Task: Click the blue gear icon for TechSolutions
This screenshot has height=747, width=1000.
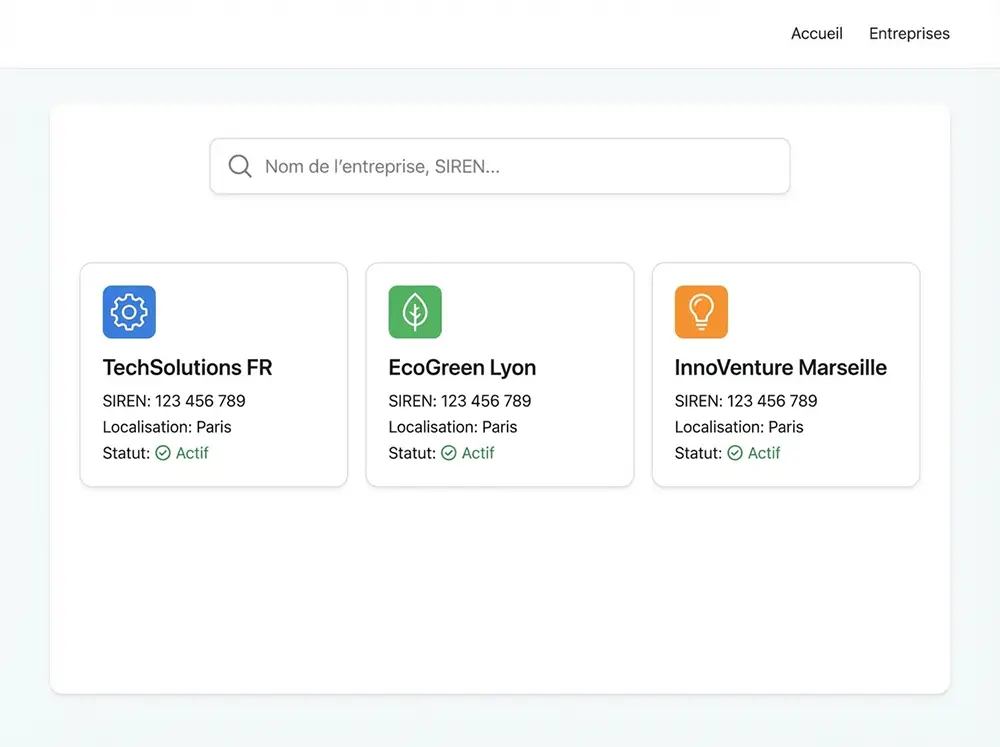Action: click(129, 312)
